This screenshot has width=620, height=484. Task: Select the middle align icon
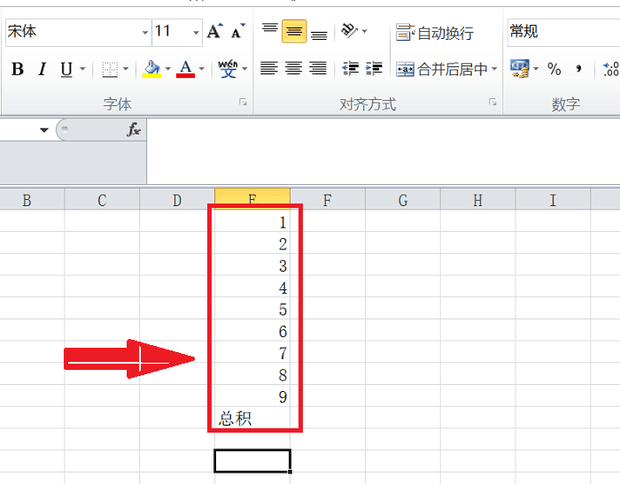(294, 32)
